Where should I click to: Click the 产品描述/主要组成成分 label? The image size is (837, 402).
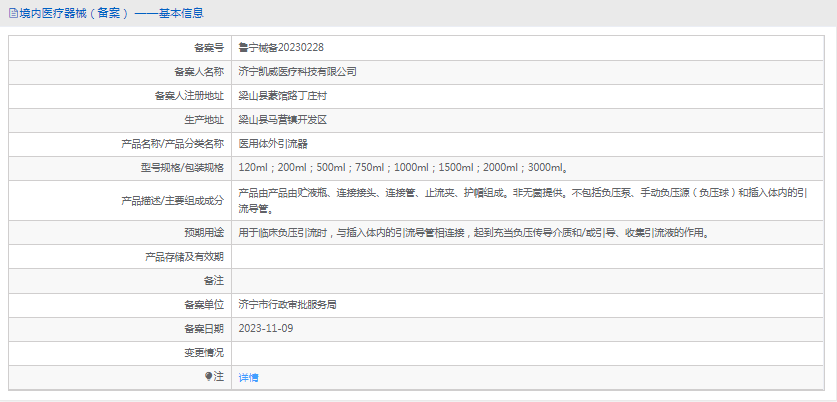point(173,201)
